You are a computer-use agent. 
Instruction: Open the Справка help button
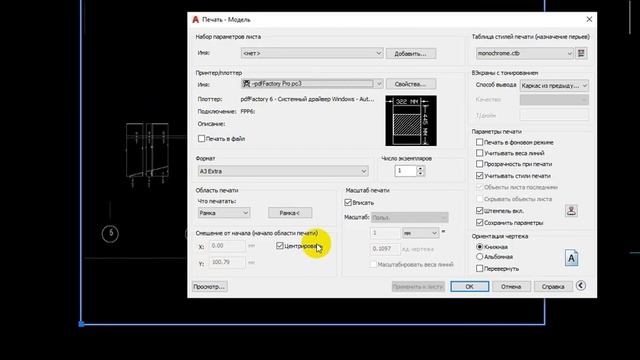553,287
